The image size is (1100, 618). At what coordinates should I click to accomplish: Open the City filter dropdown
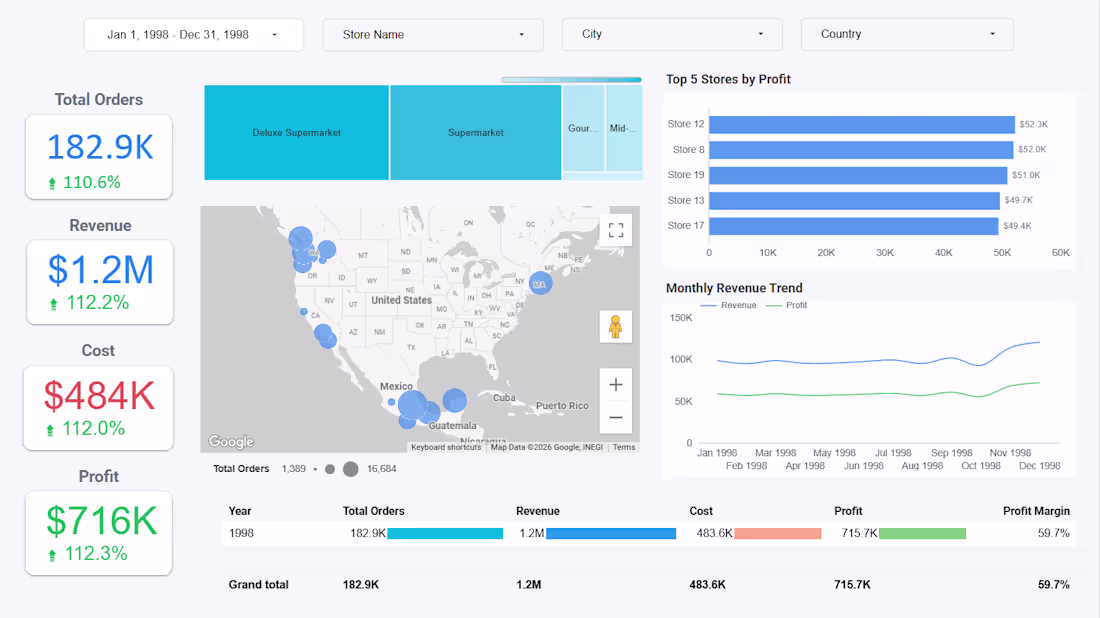coord(672,34)
